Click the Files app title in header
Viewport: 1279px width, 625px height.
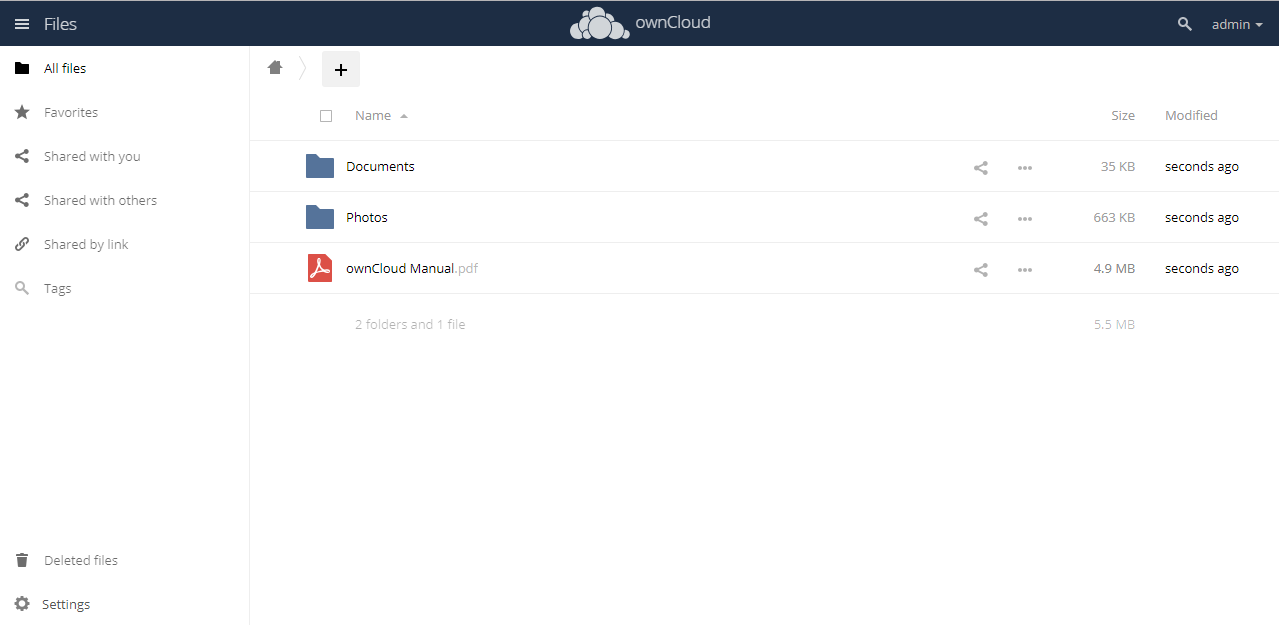click(x=60, y=24)
